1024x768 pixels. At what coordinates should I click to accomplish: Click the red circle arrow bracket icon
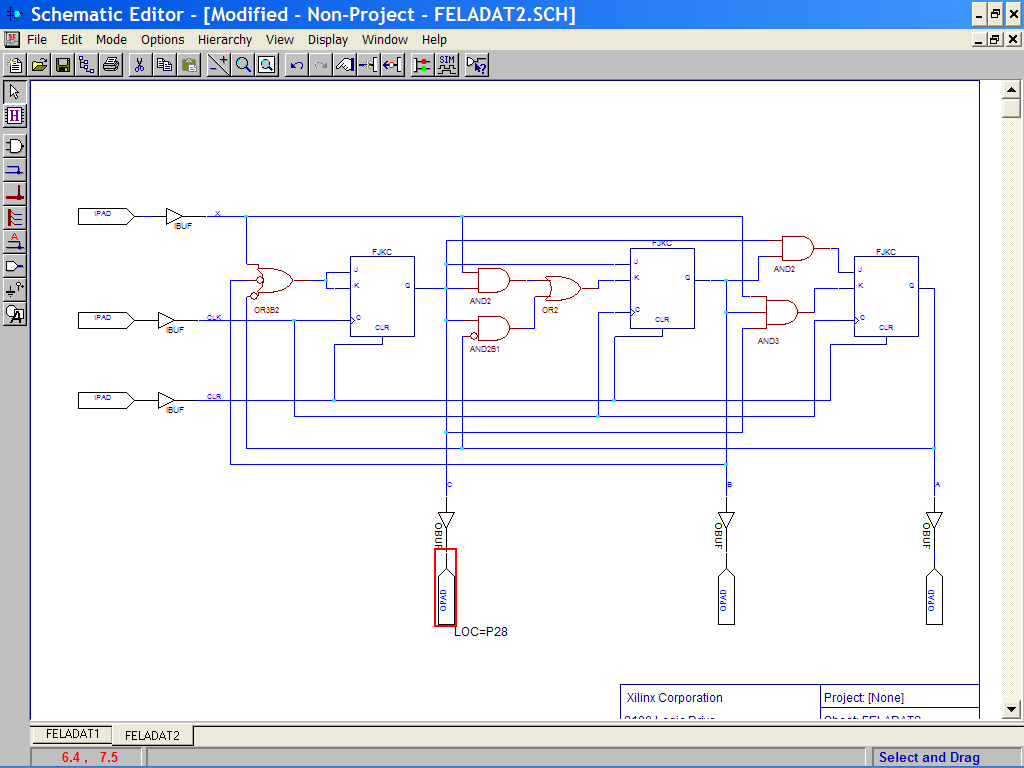pos(392,65)
